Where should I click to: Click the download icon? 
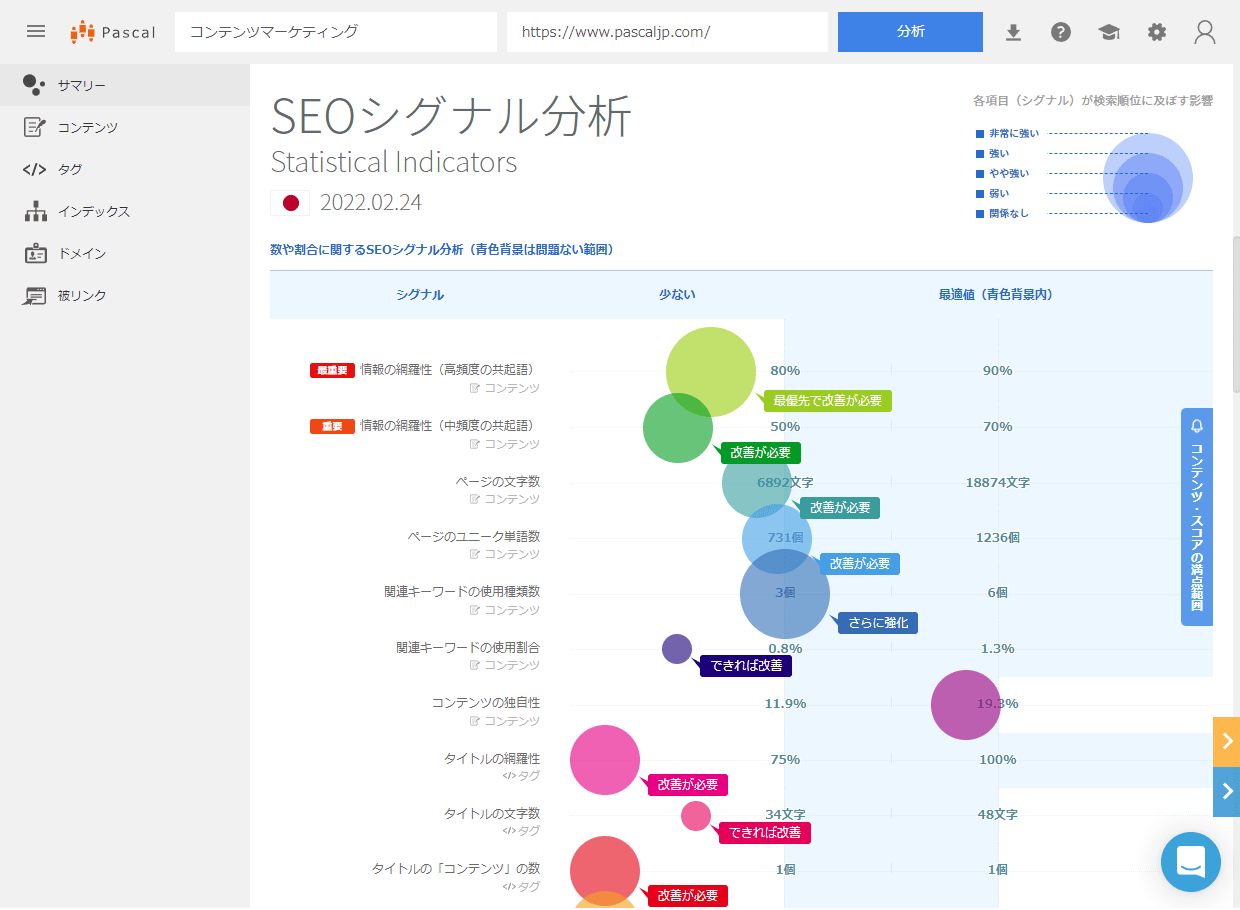pos(1013,32)
